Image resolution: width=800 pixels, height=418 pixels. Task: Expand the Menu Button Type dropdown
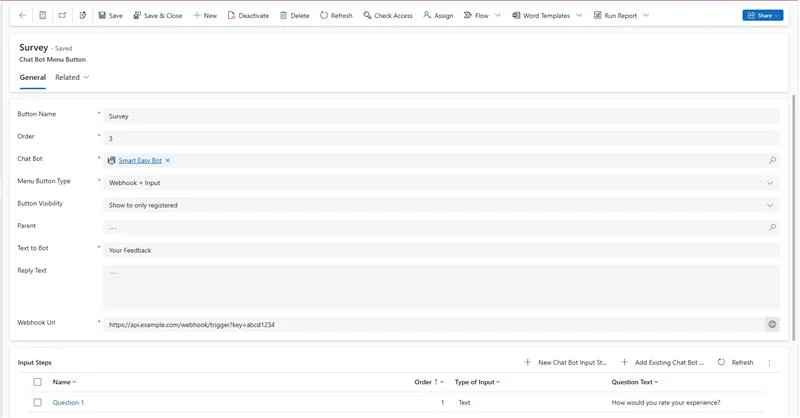(x=769, y=182)
